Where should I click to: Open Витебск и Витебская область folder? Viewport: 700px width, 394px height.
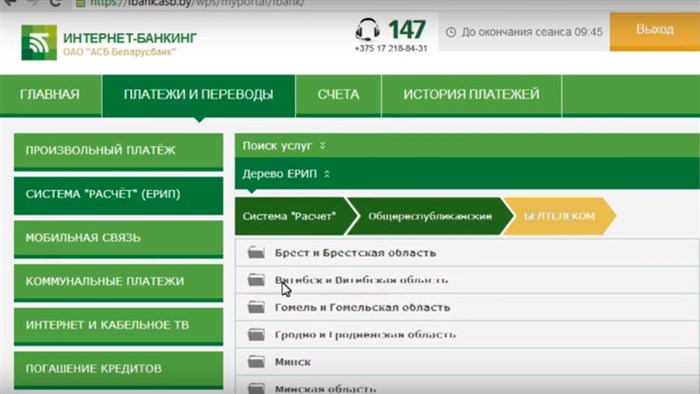(467, 280)
